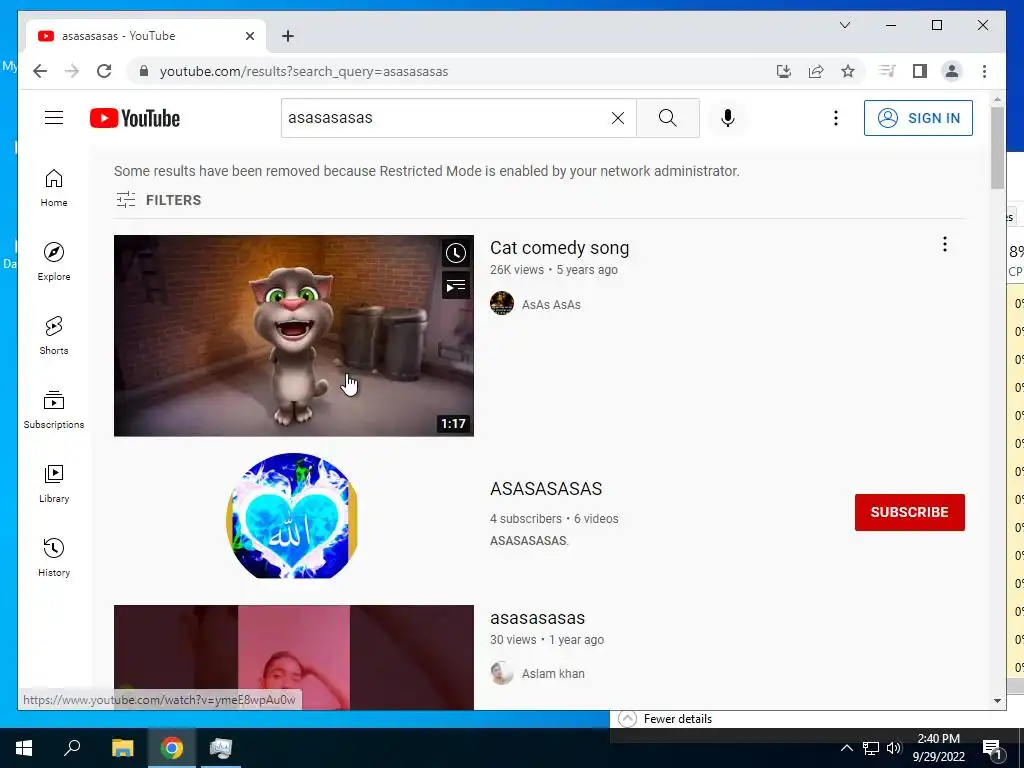Add Cat comedy song to Watch Later
1024x768 pixels.
point(456,253)
